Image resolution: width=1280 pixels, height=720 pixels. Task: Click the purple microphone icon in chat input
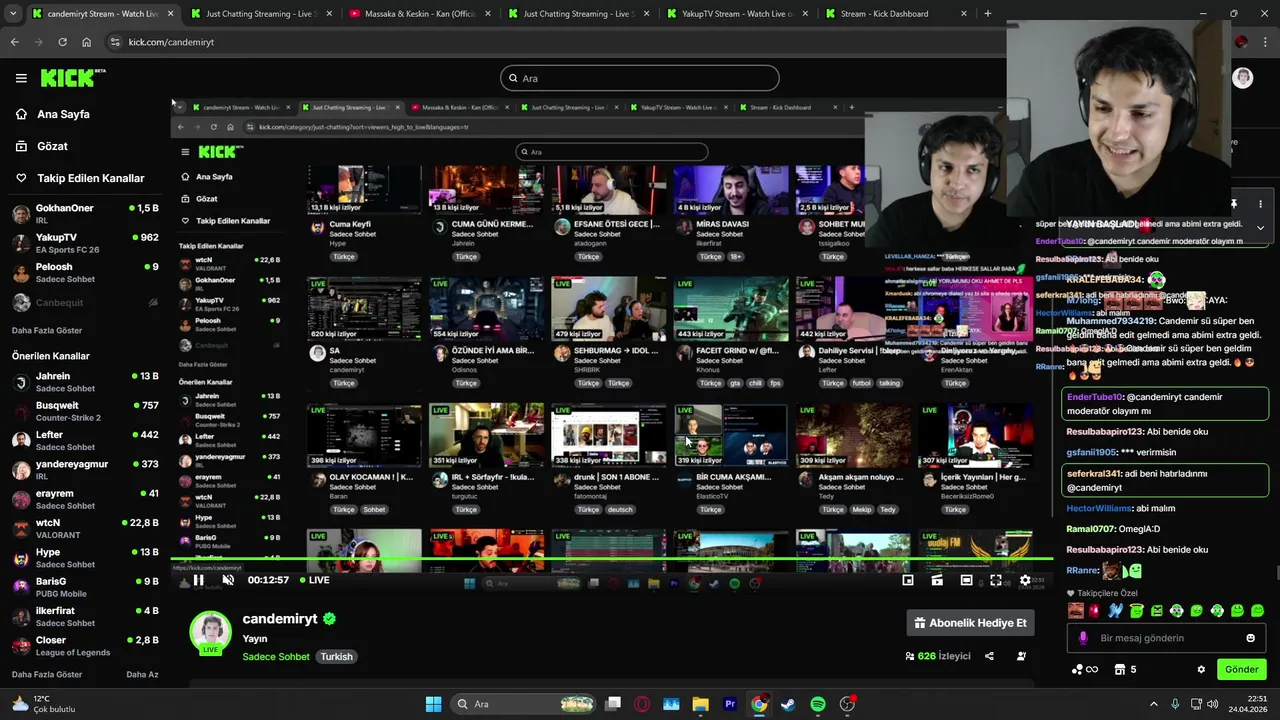(x=1083, y=638)
